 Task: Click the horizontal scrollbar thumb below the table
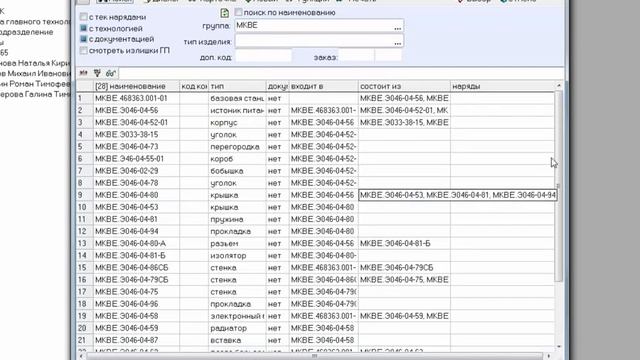(x=314, y=356)
